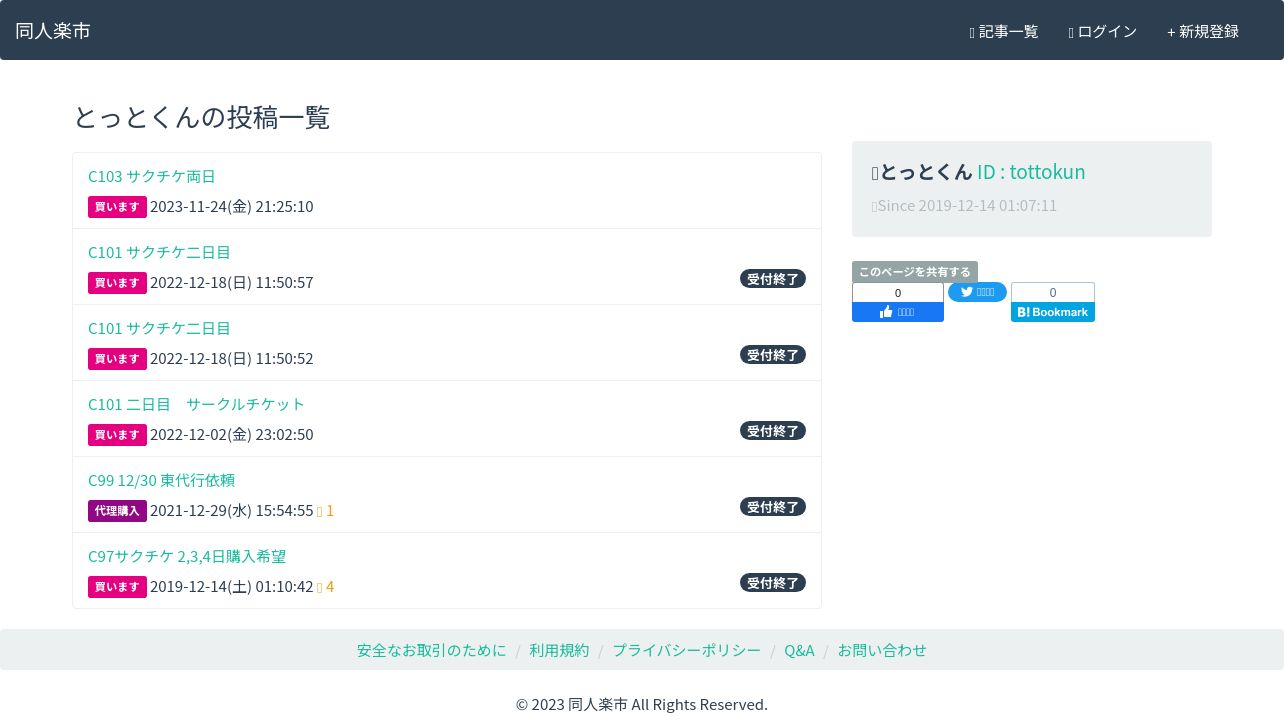
Task: Click 受付終了 badge on C99 post
Action: [x=773, y=507]
